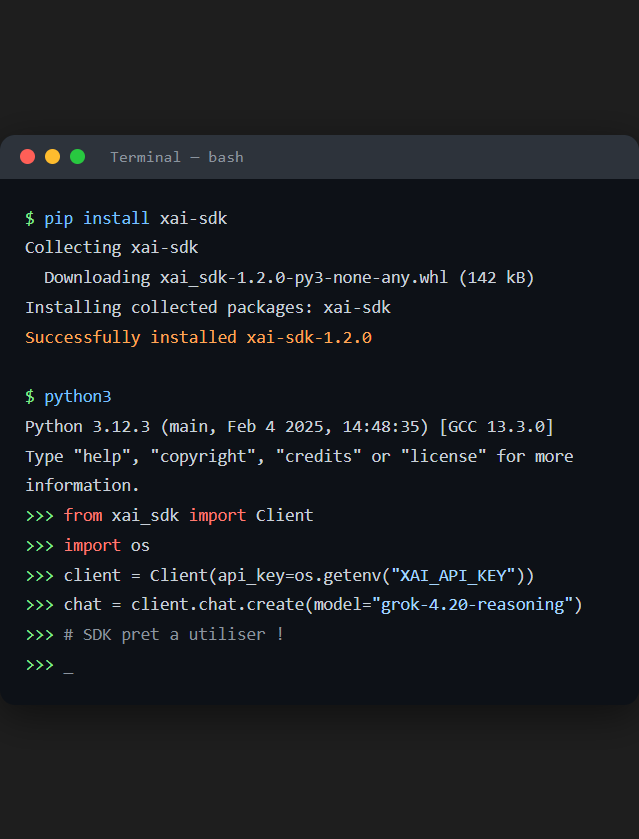This screenshot has height=839, width=639.
Task: Click the 'import os' line
Action: tap(88, 545)
